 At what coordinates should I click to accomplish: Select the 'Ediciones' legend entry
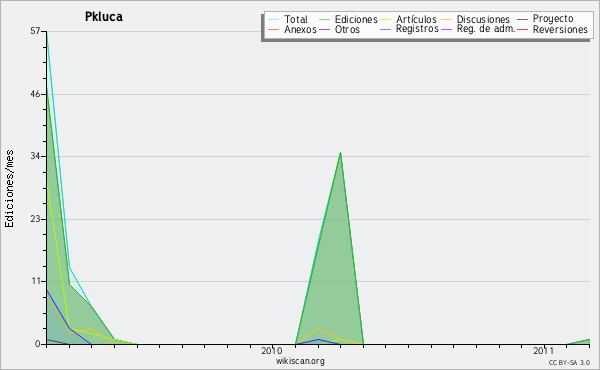(x=356, y=20)
